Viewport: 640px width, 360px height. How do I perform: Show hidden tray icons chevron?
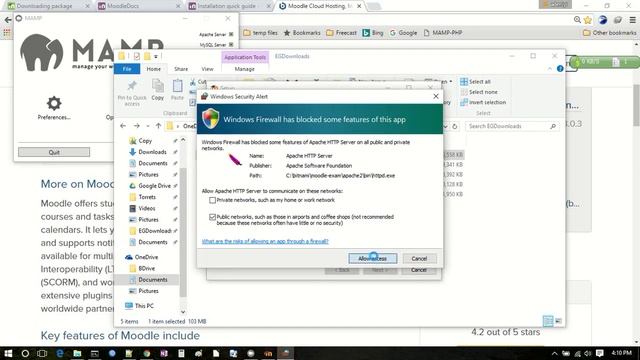point(554,353)
